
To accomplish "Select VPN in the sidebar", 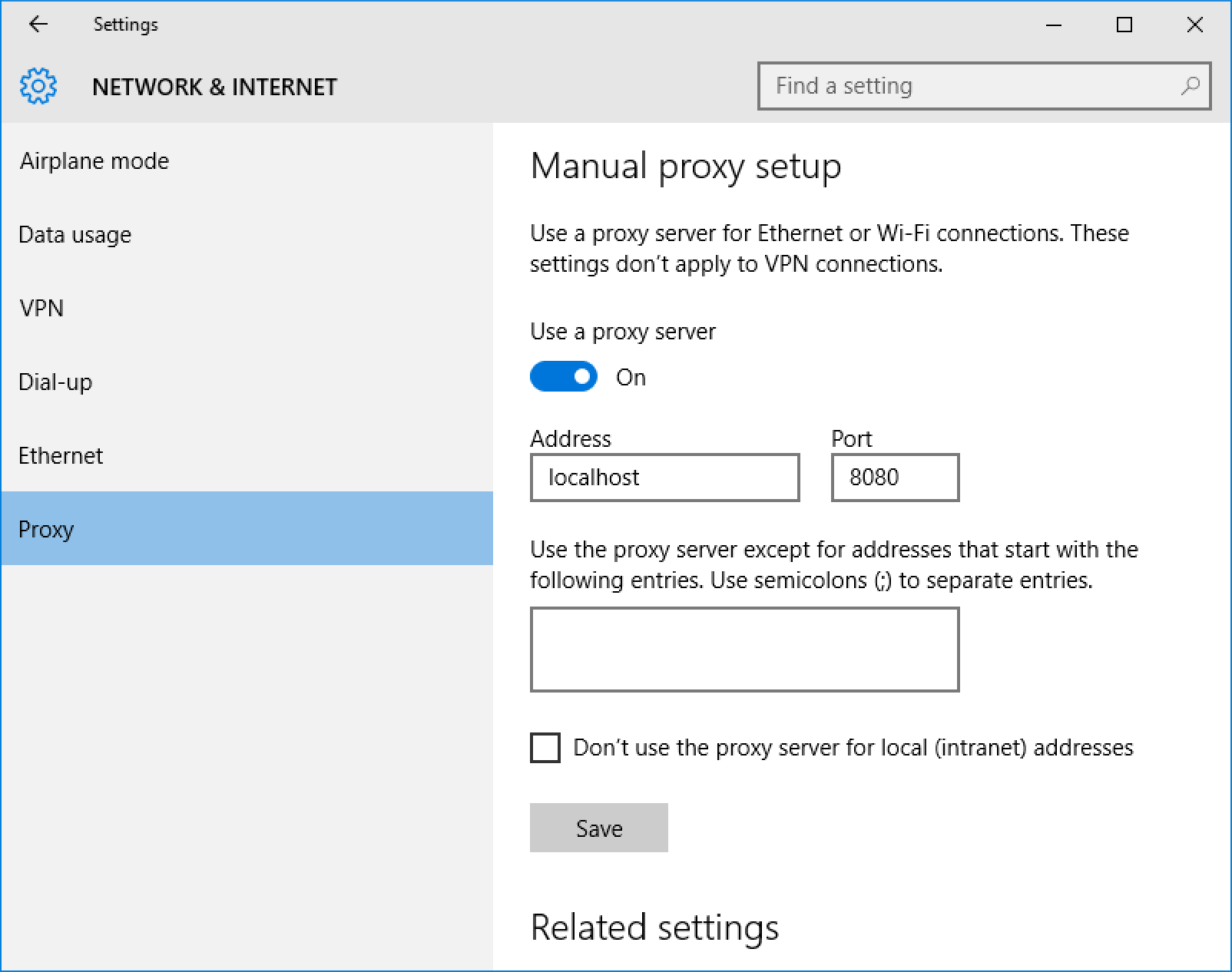I will 247,308.
